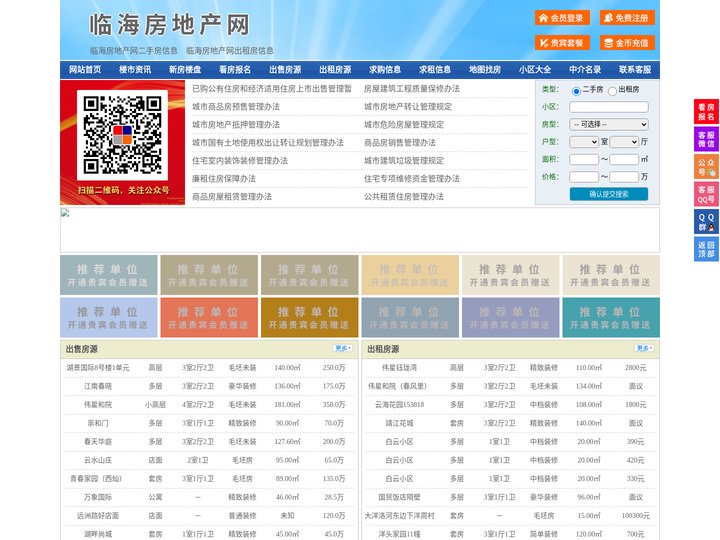
Task: Click the orange 公众号 side icon
Action: point(706,167)
